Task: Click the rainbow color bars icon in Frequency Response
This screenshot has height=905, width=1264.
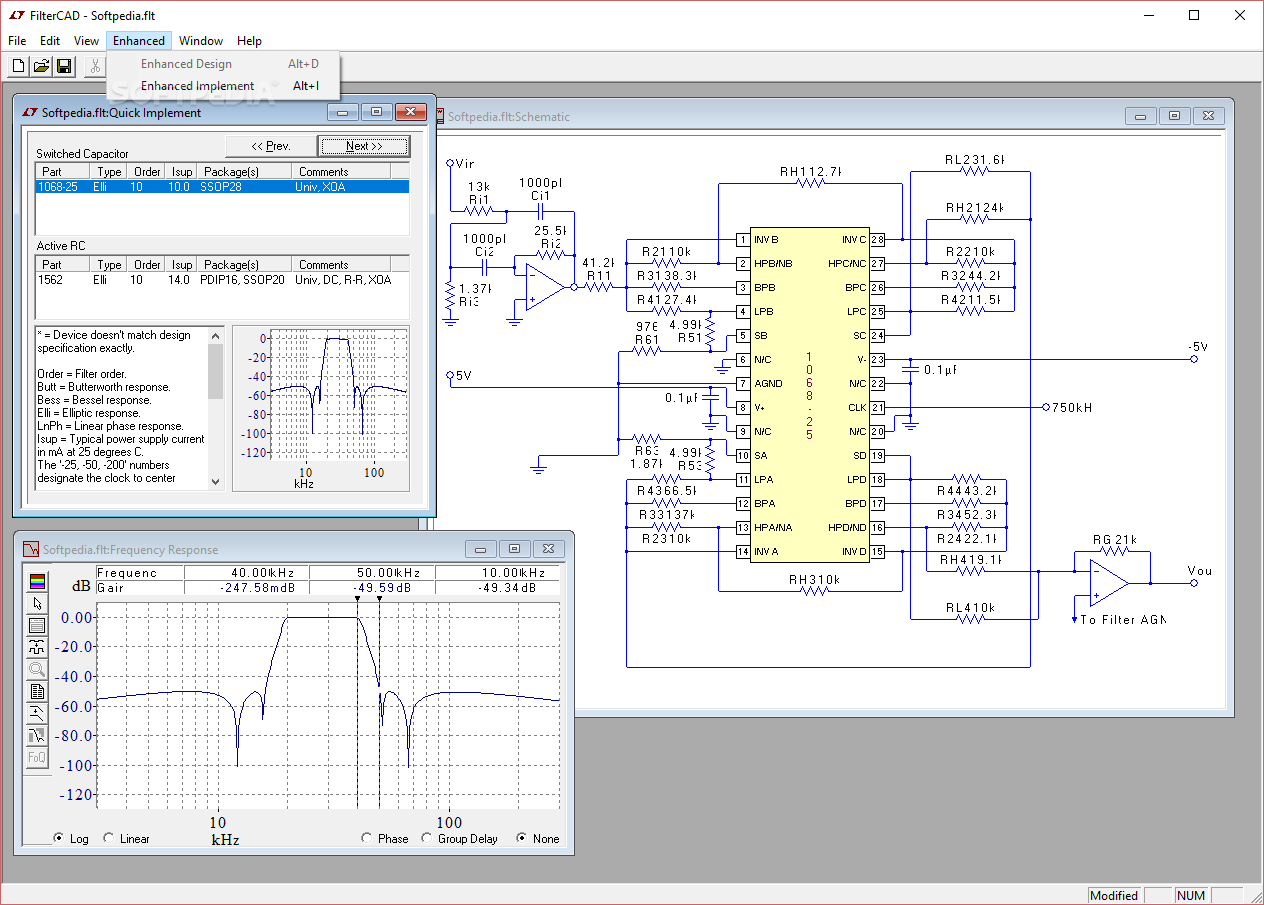Action: (x=37, y=581)
